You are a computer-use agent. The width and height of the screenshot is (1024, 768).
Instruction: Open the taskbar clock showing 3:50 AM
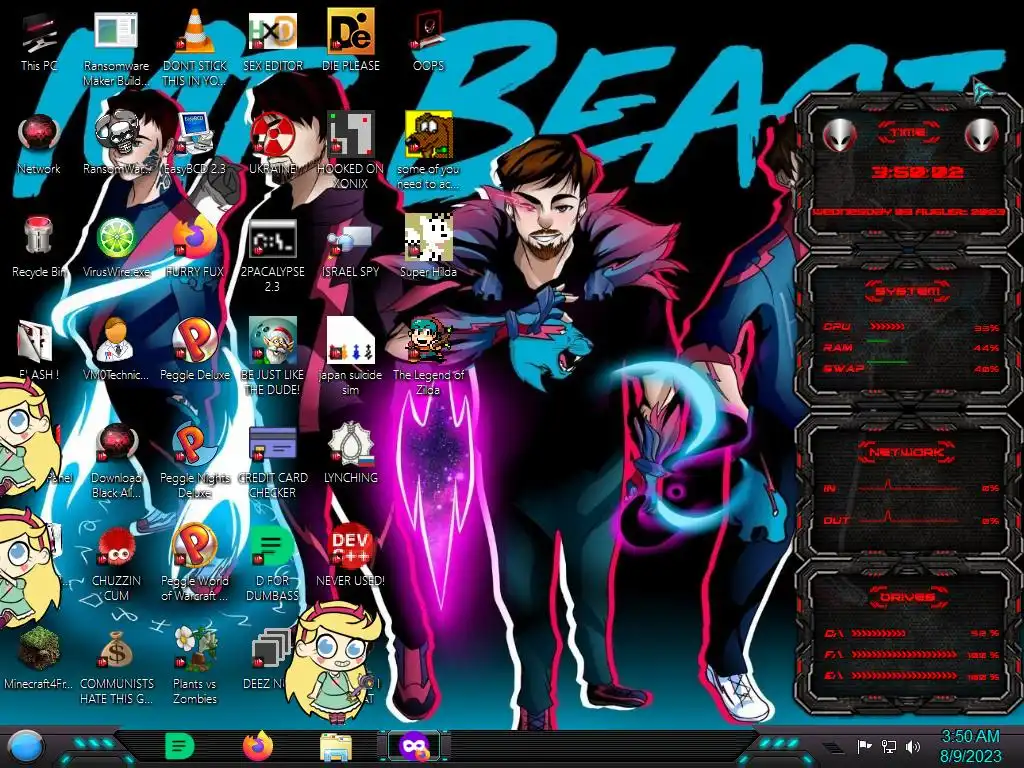tap(970, 746)
